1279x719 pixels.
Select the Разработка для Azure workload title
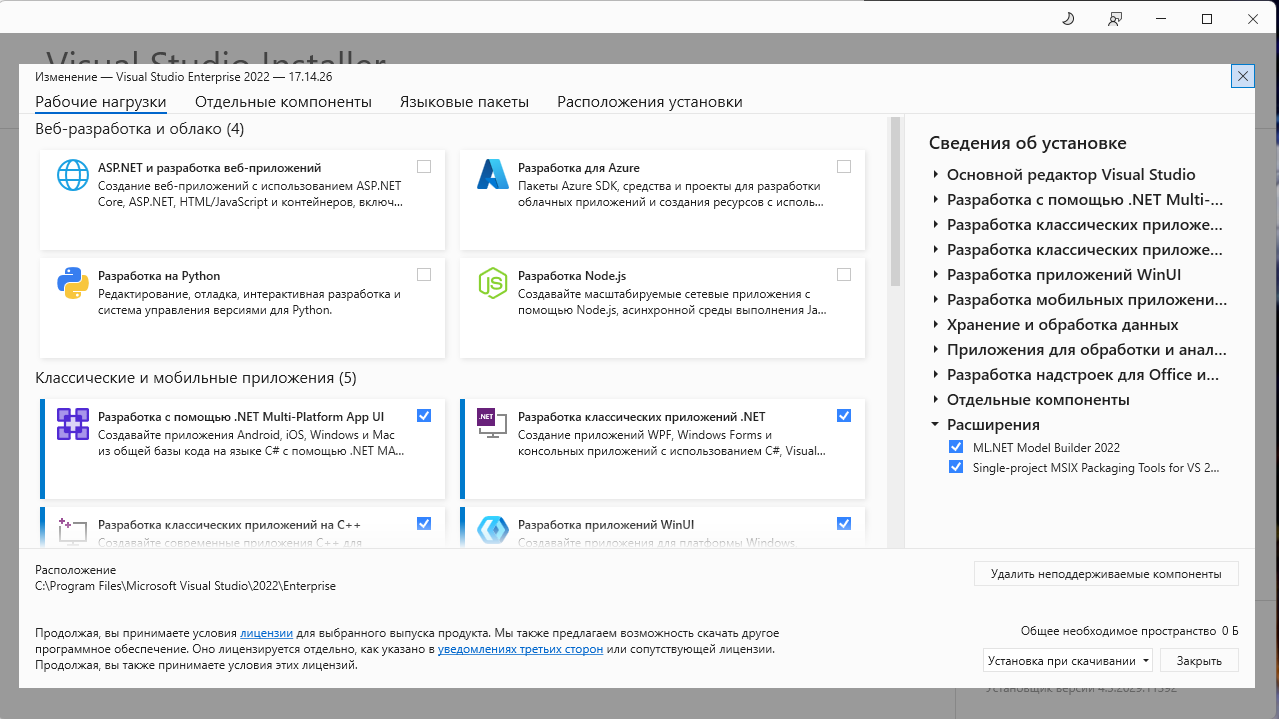click(579, 168)
